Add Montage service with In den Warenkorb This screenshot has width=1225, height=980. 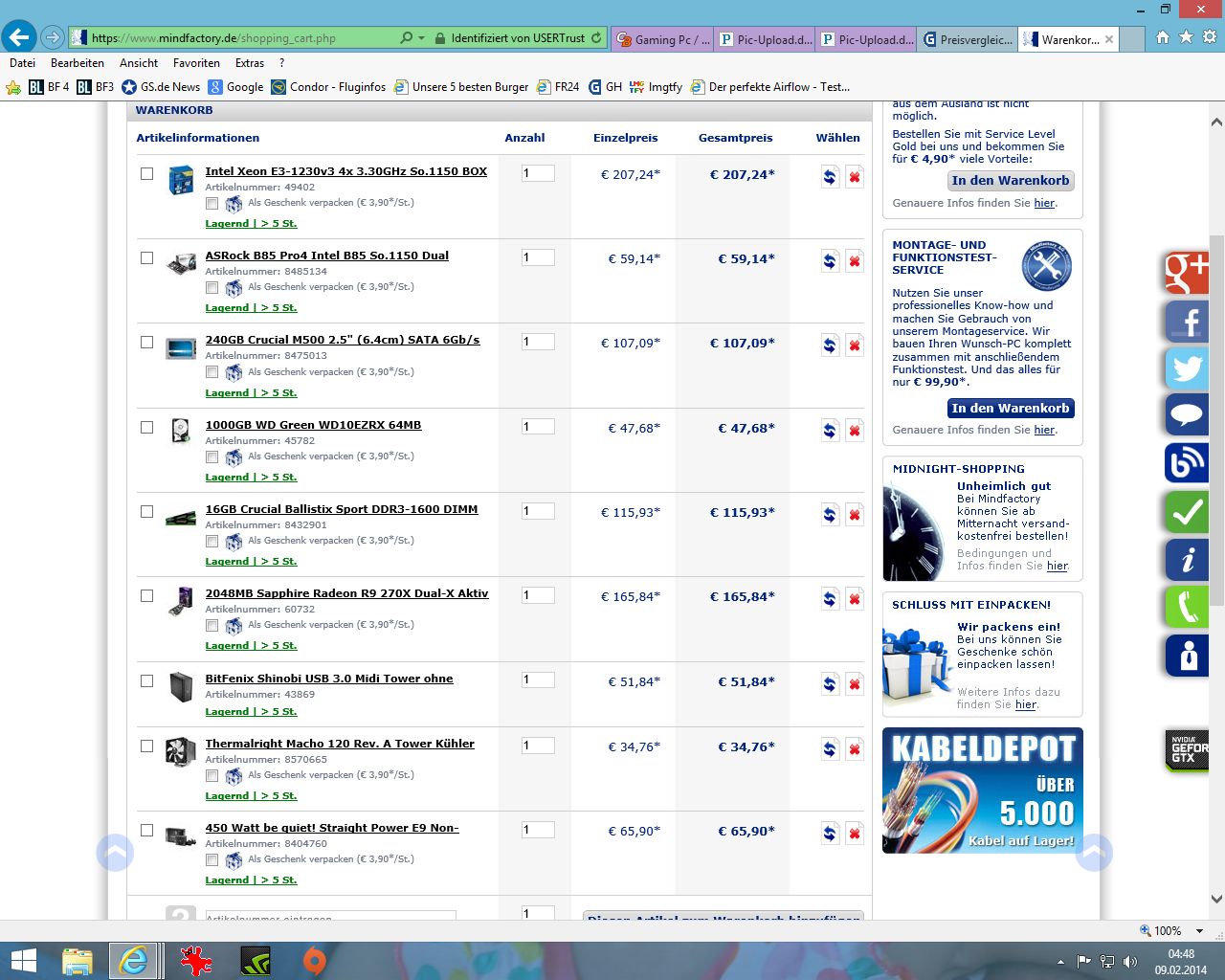[1011, 409]
